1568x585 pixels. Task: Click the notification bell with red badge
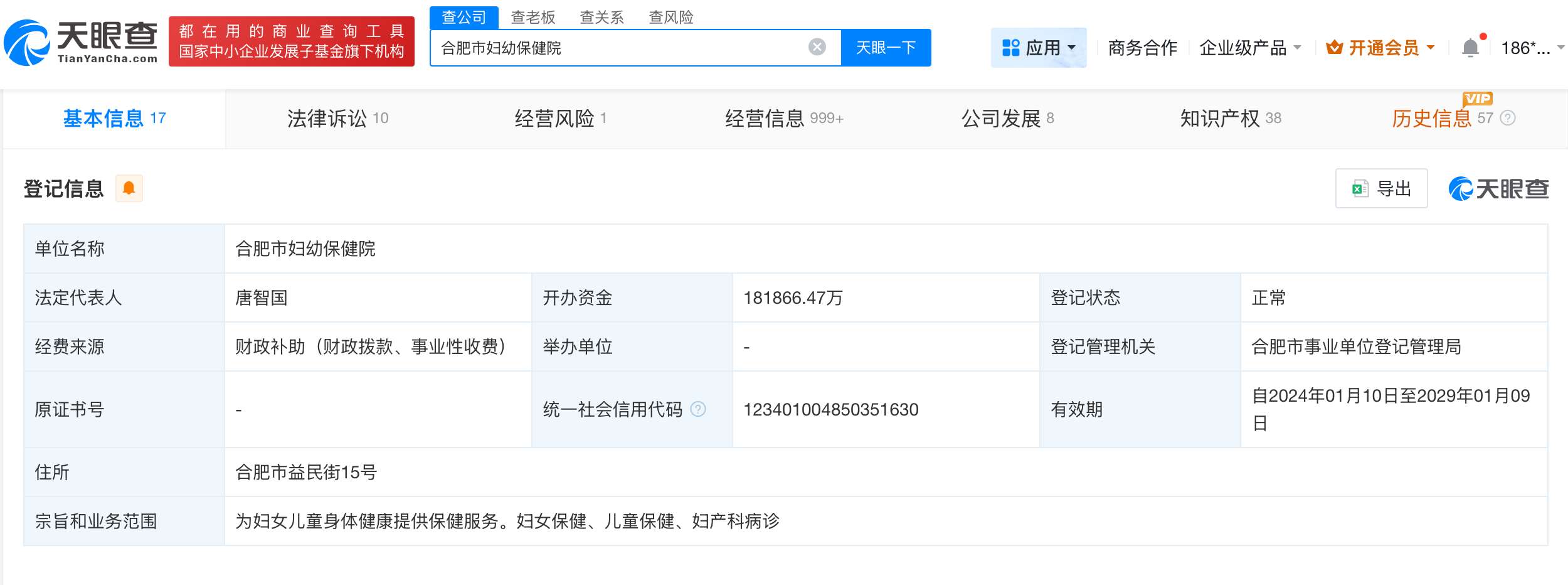tap(1470, 46)
